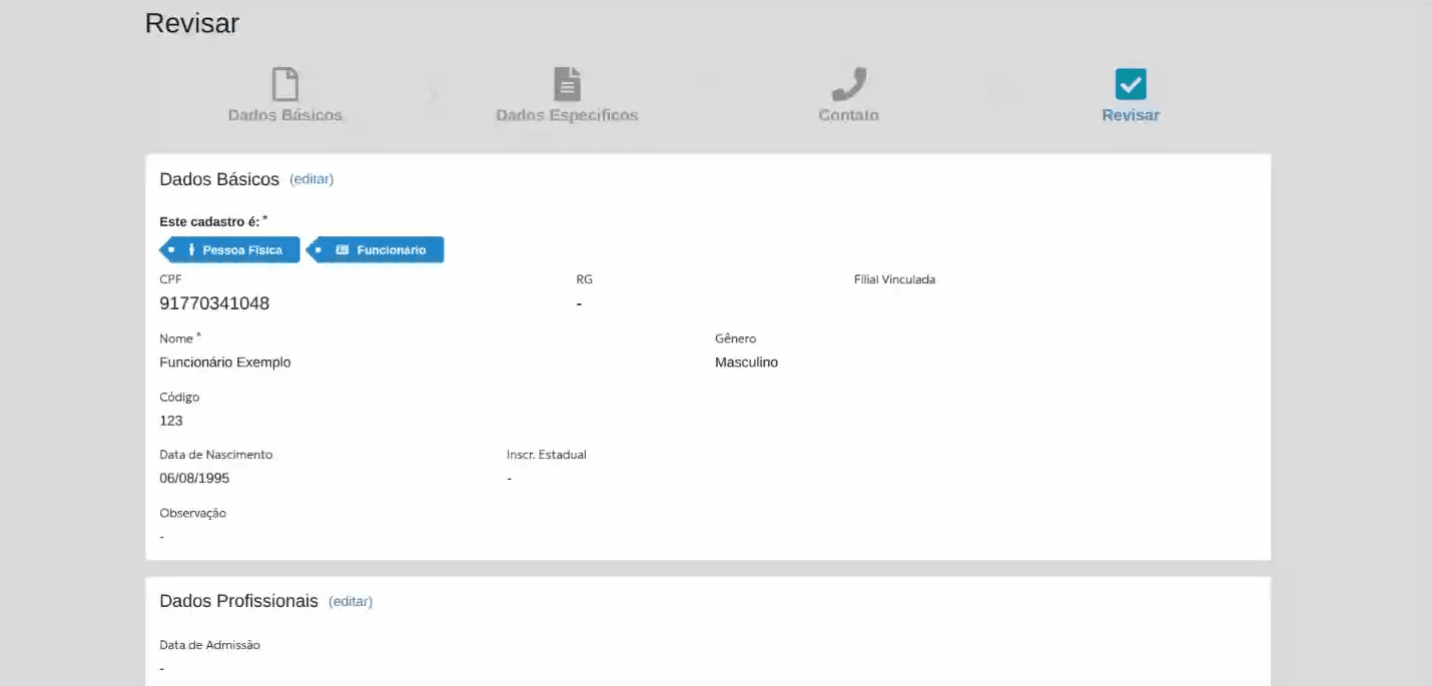
Task: Click the Dados Específicos lined-page step icon
Action: coord(567,84)
